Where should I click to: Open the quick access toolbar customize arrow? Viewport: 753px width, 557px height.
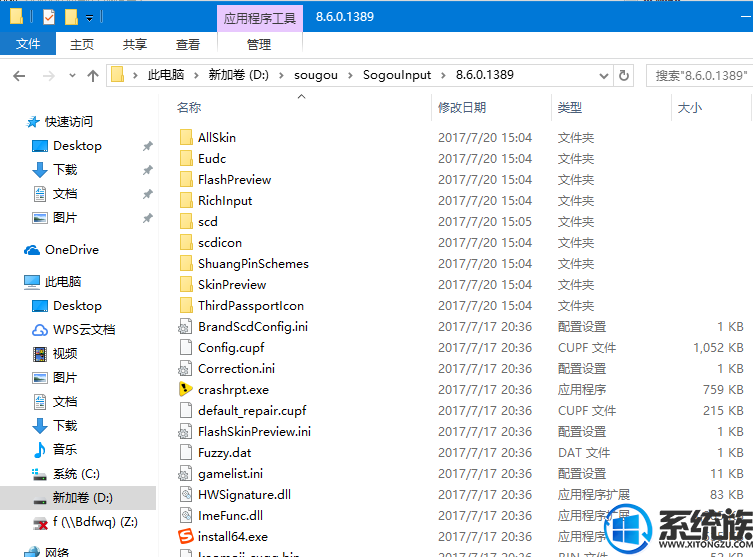[90, 18]
